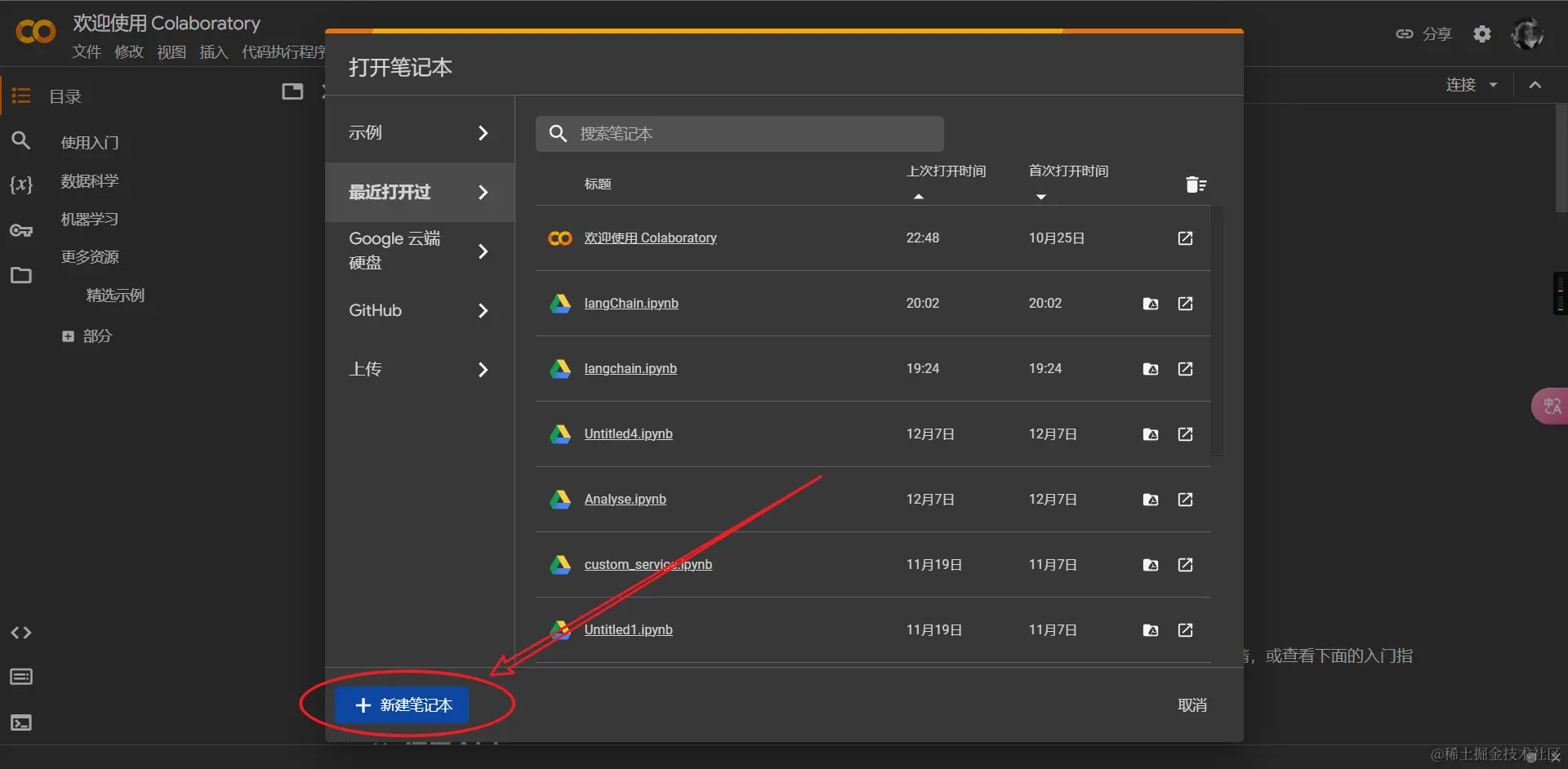
Task: Select the Google 云端硬盘 tab
Action: coord(420,251)
